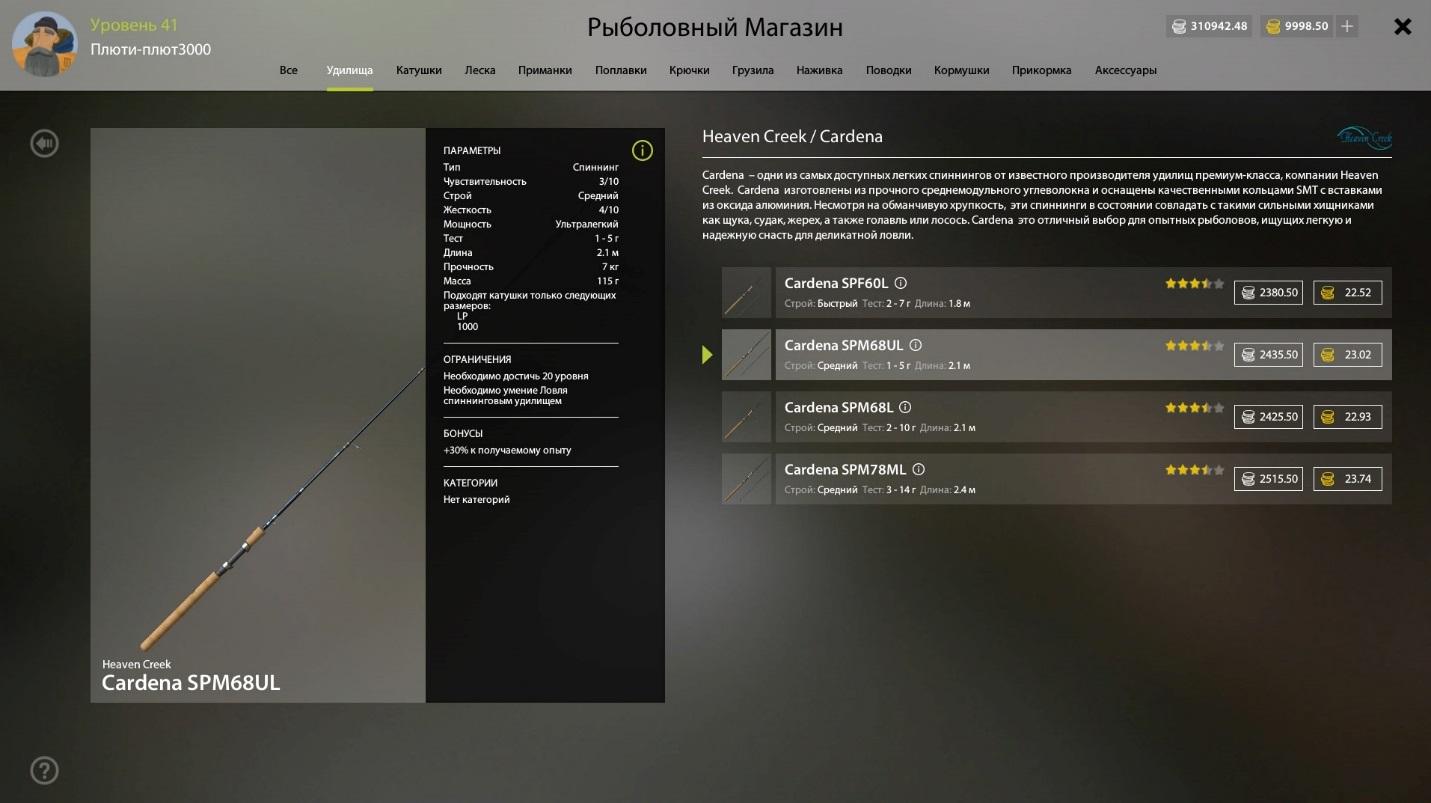Open info icon next to Cardena SPM78ML
1431x803 pixels.
[x=918, y=469]
